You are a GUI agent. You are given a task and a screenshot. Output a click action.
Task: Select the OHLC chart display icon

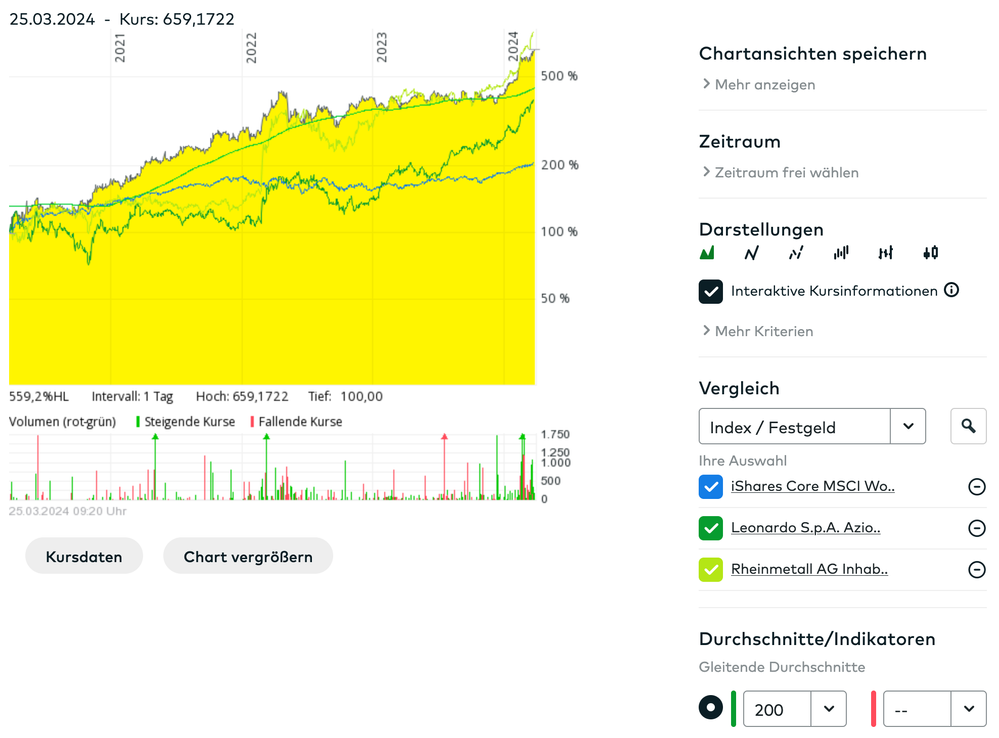pos(885,253)
